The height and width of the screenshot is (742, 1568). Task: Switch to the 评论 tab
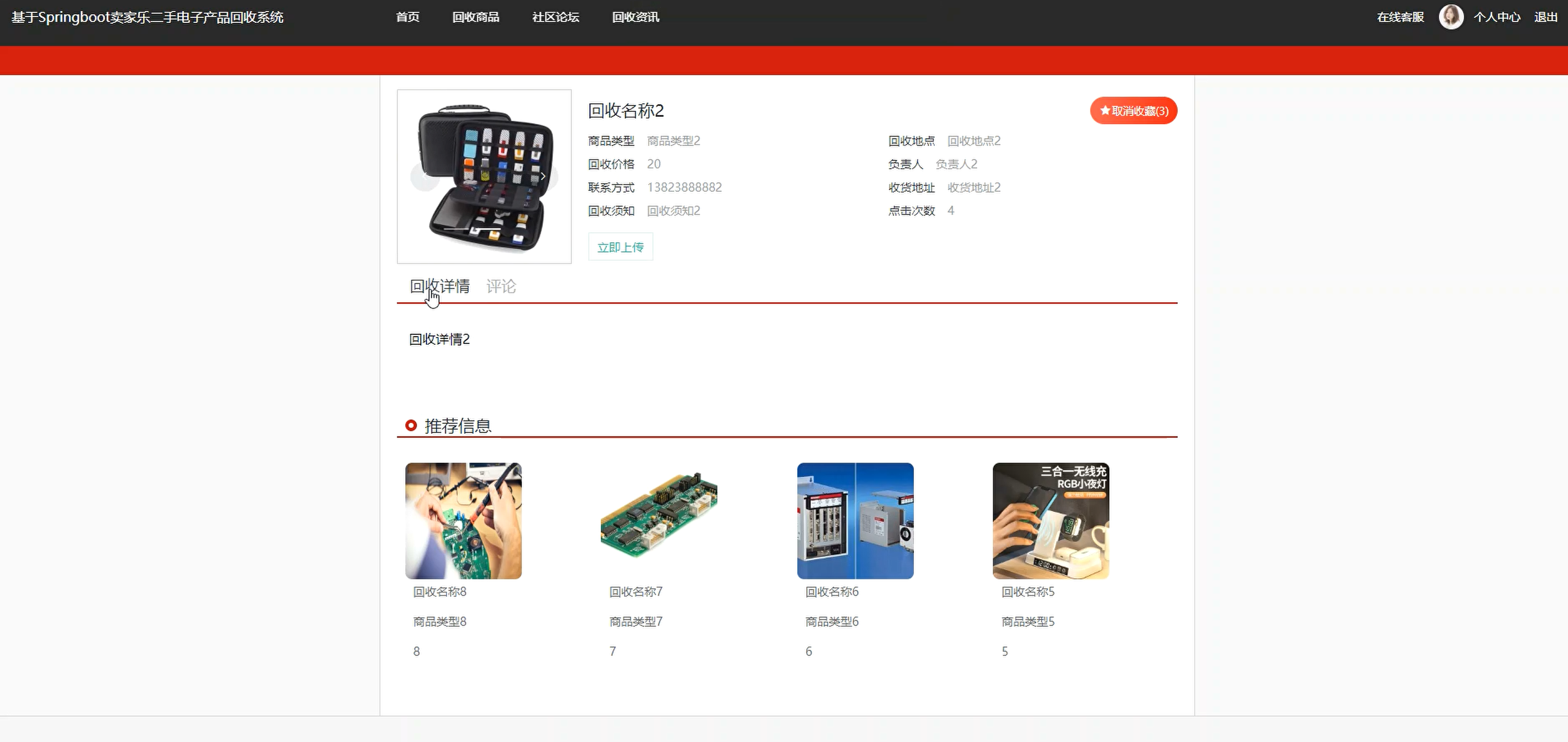click(501, 287)
